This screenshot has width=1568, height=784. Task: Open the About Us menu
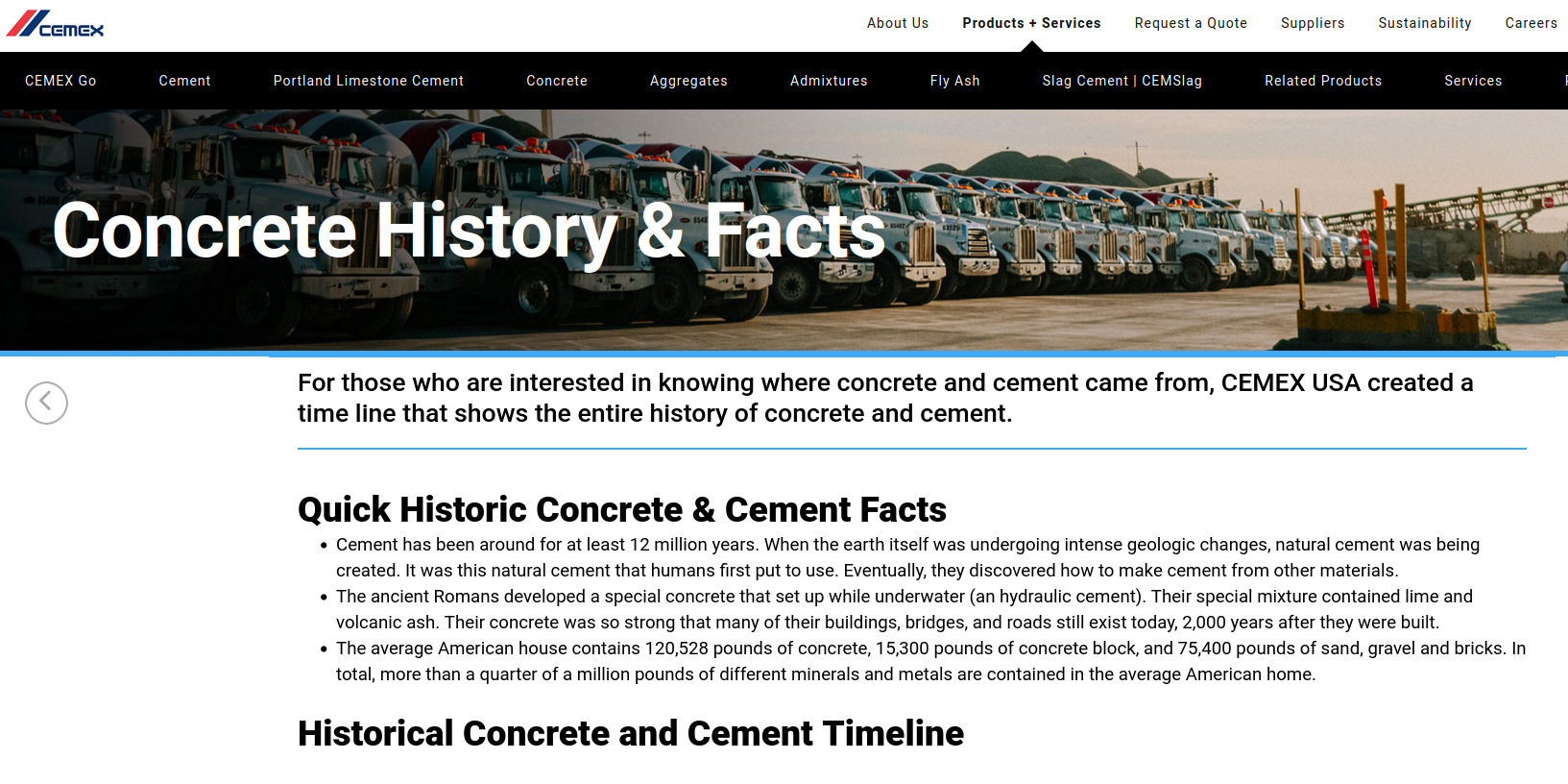898,23
